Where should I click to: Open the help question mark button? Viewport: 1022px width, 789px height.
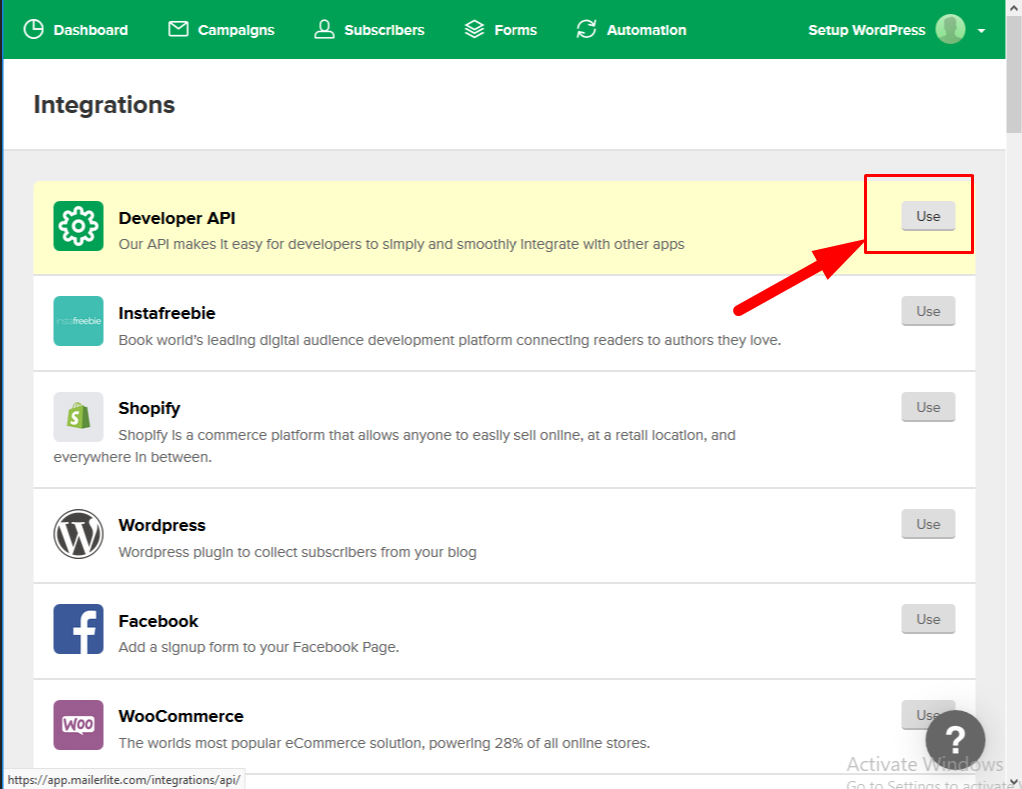[x=956, y=739]
